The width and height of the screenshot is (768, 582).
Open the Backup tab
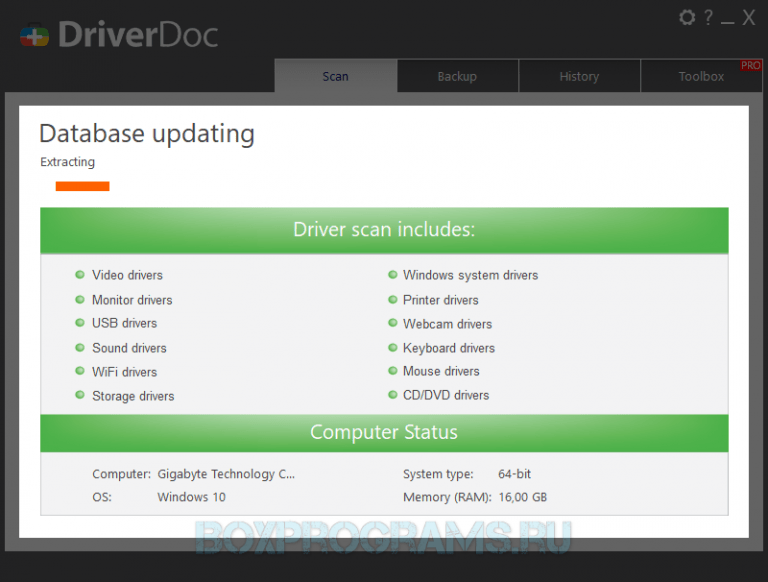457,77
